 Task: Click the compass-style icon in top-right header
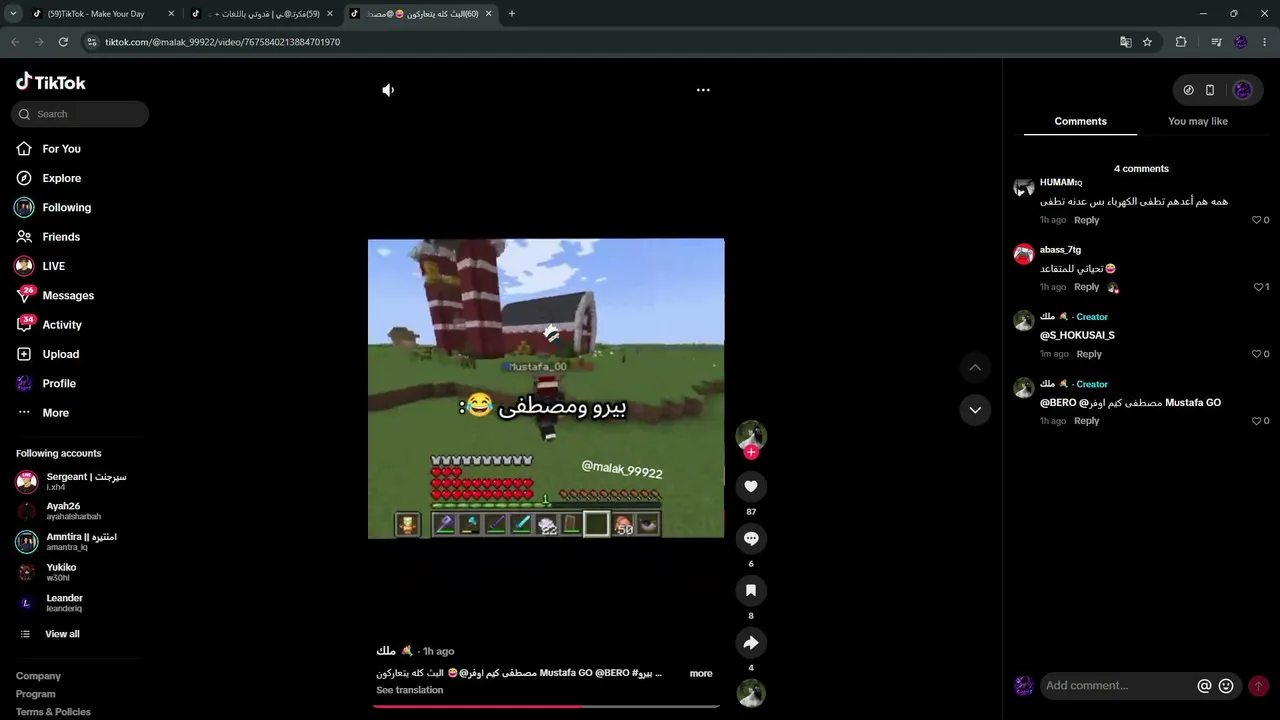1188,90
